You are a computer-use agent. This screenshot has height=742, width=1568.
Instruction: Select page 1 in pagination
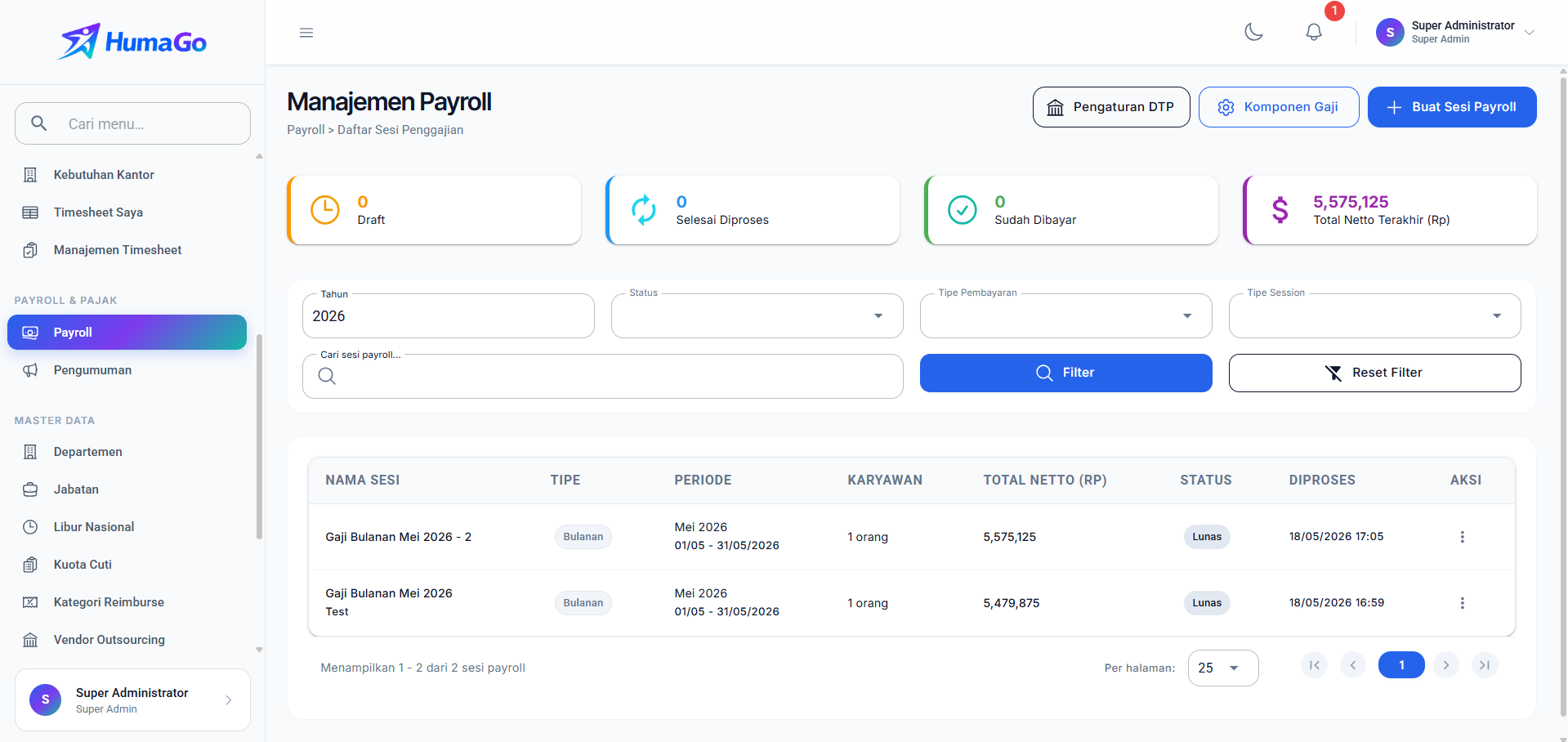pos(1401,665)
